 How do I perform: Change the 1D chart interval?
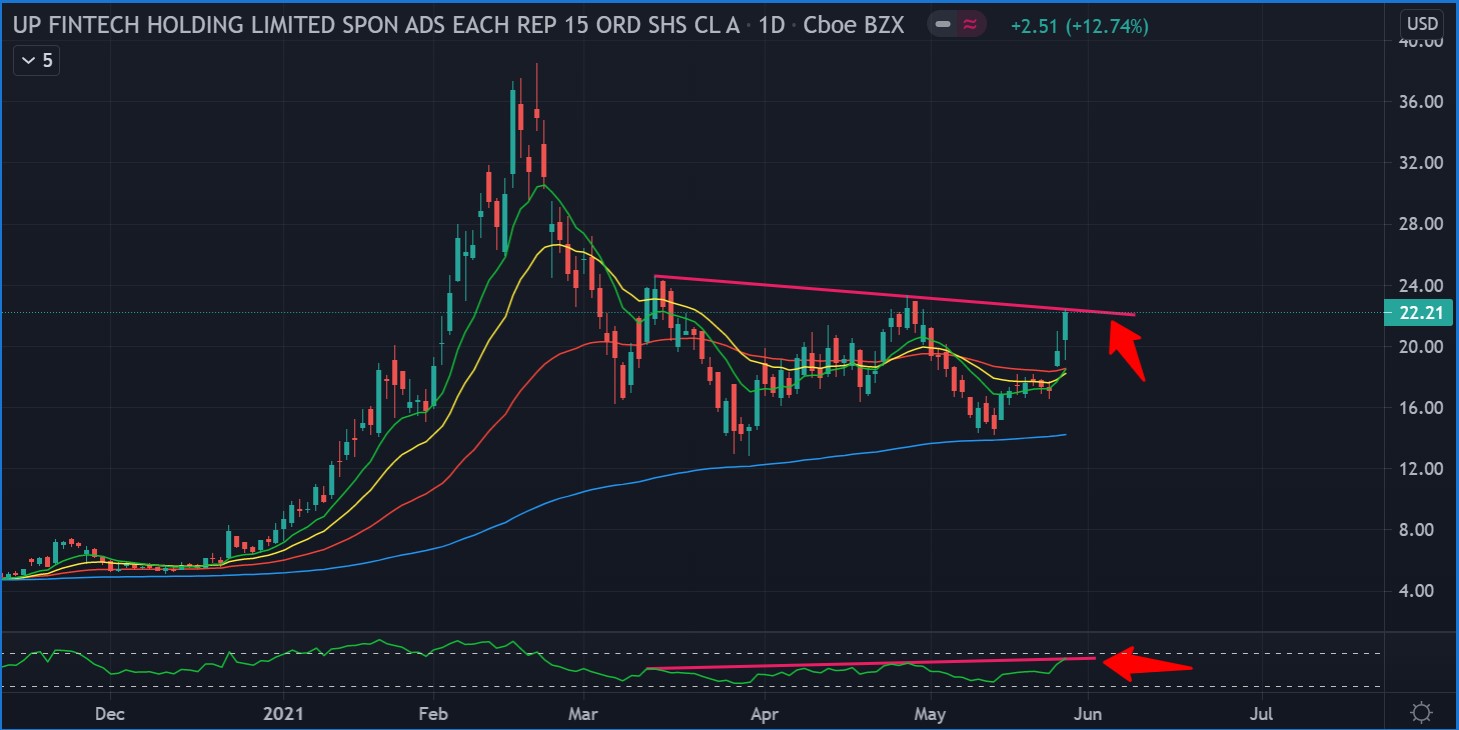771,25
